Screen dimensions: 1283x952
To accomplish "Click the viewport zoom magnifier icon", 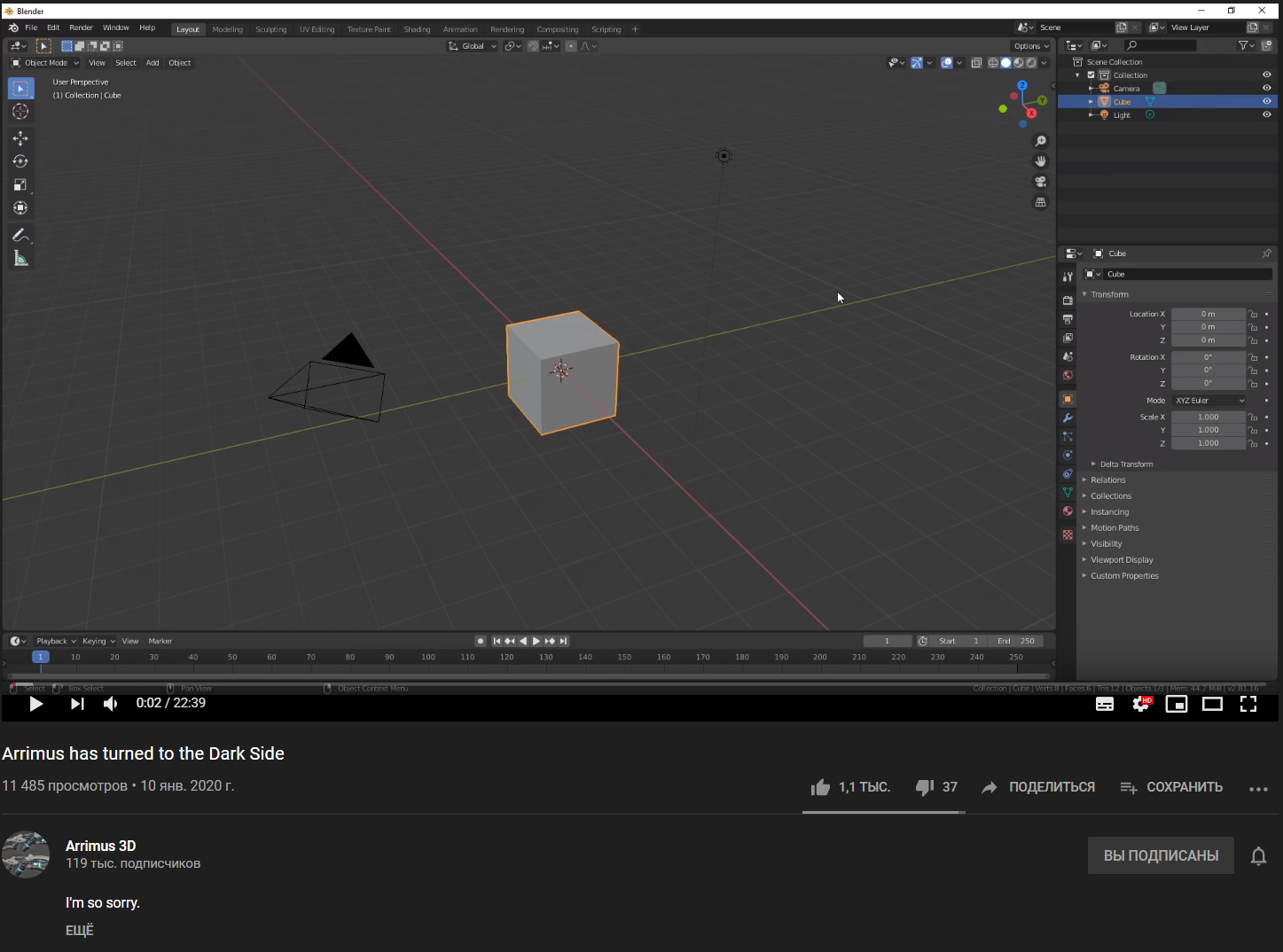I will pos(1041,141).
